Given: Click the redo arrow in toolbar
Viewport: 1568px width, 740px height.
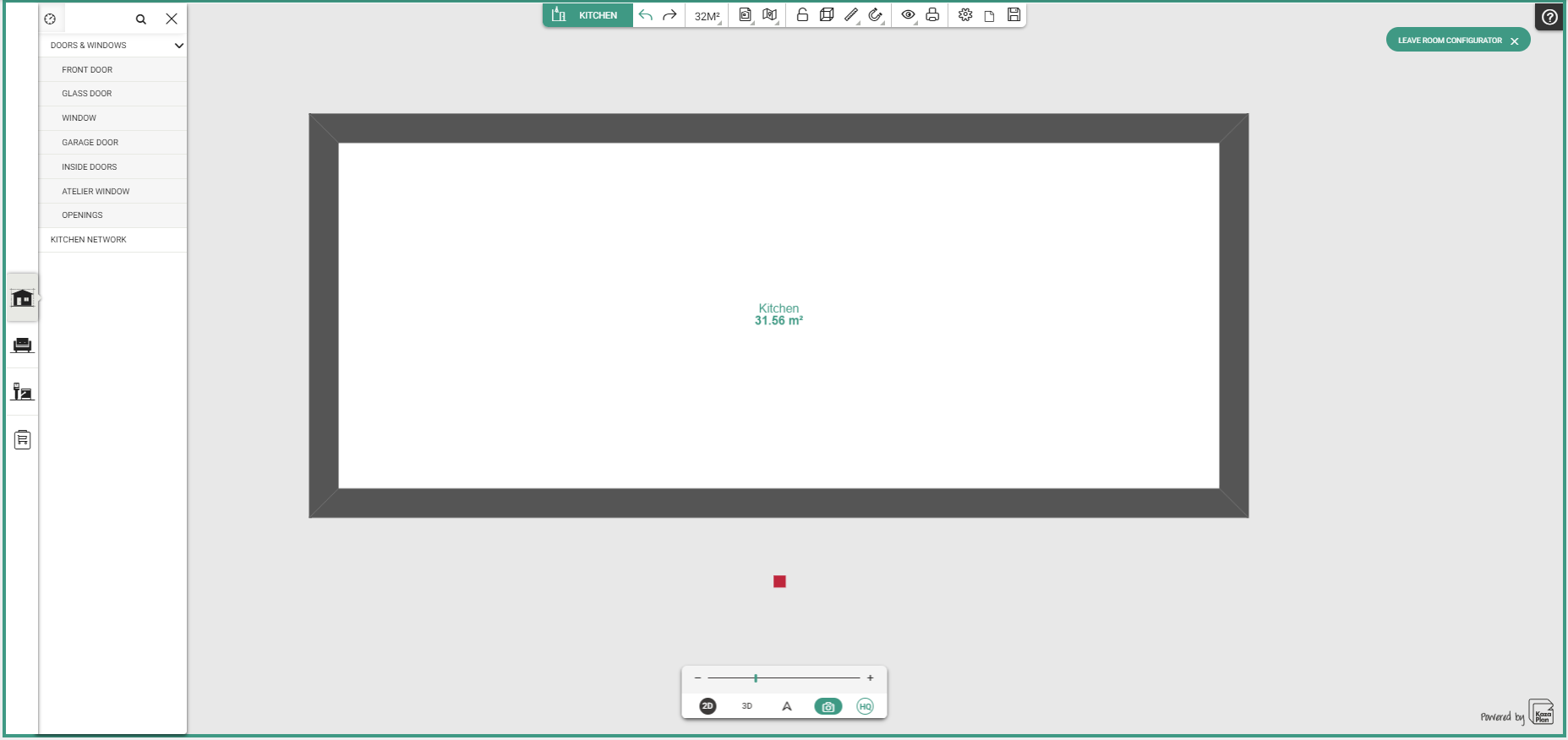Looking at the screenshot, I should pyautogui.click(x=669, y=15).
